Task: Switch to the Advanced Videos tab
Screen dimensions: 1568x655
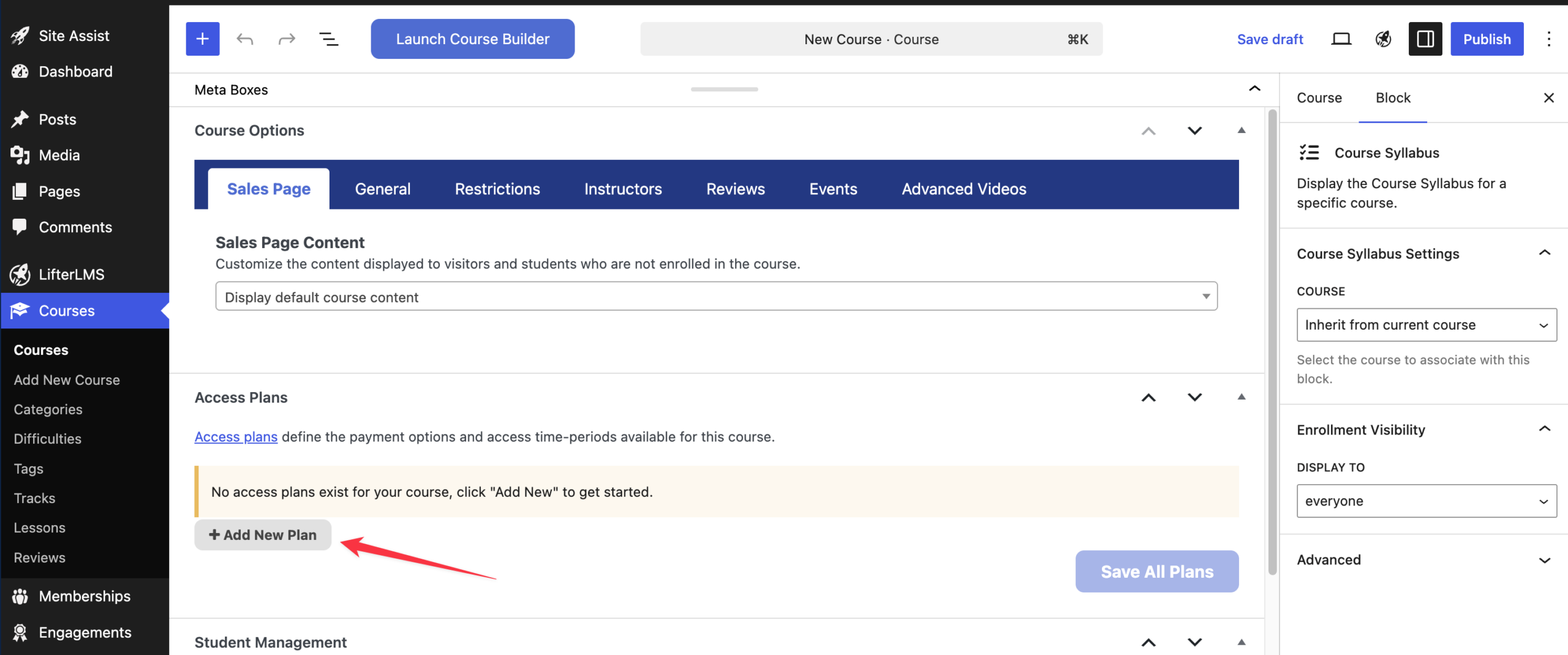Action: click(964, 189)
